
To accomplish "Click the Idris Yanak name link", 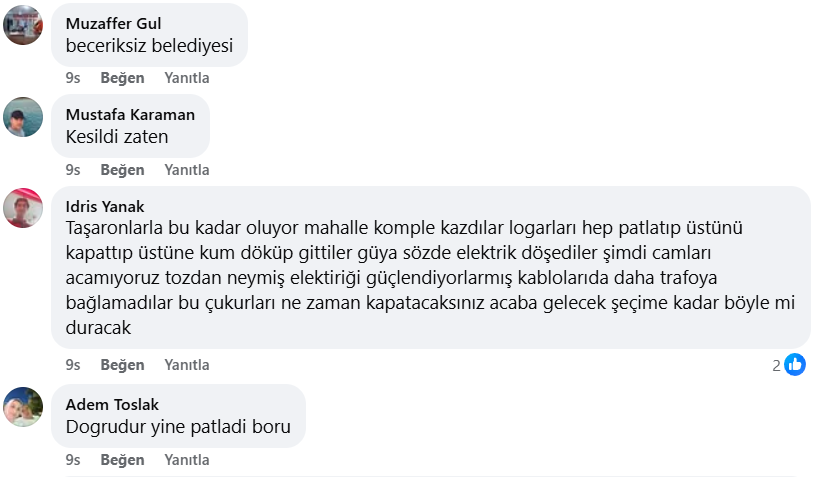I will click(x=97, y=206).
